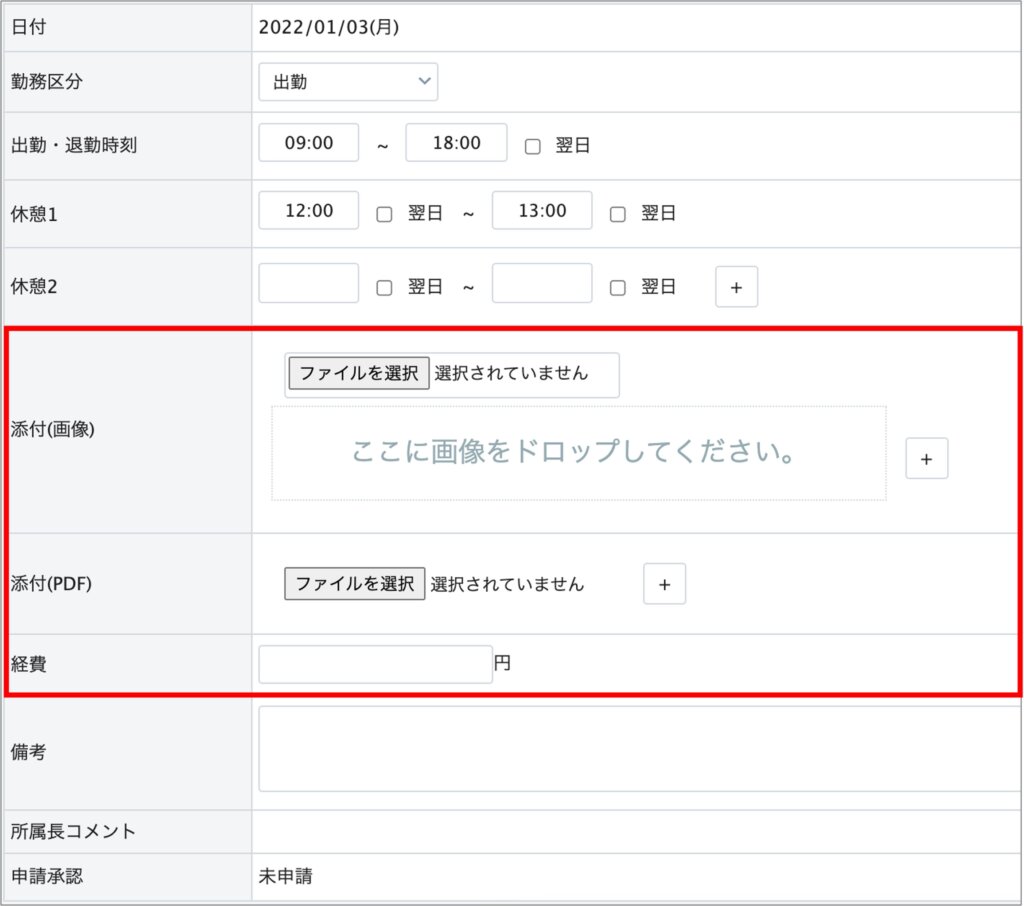
Task: Enable 翌日 checkbox for the 休憩2 start time
Action: point(384,288)
